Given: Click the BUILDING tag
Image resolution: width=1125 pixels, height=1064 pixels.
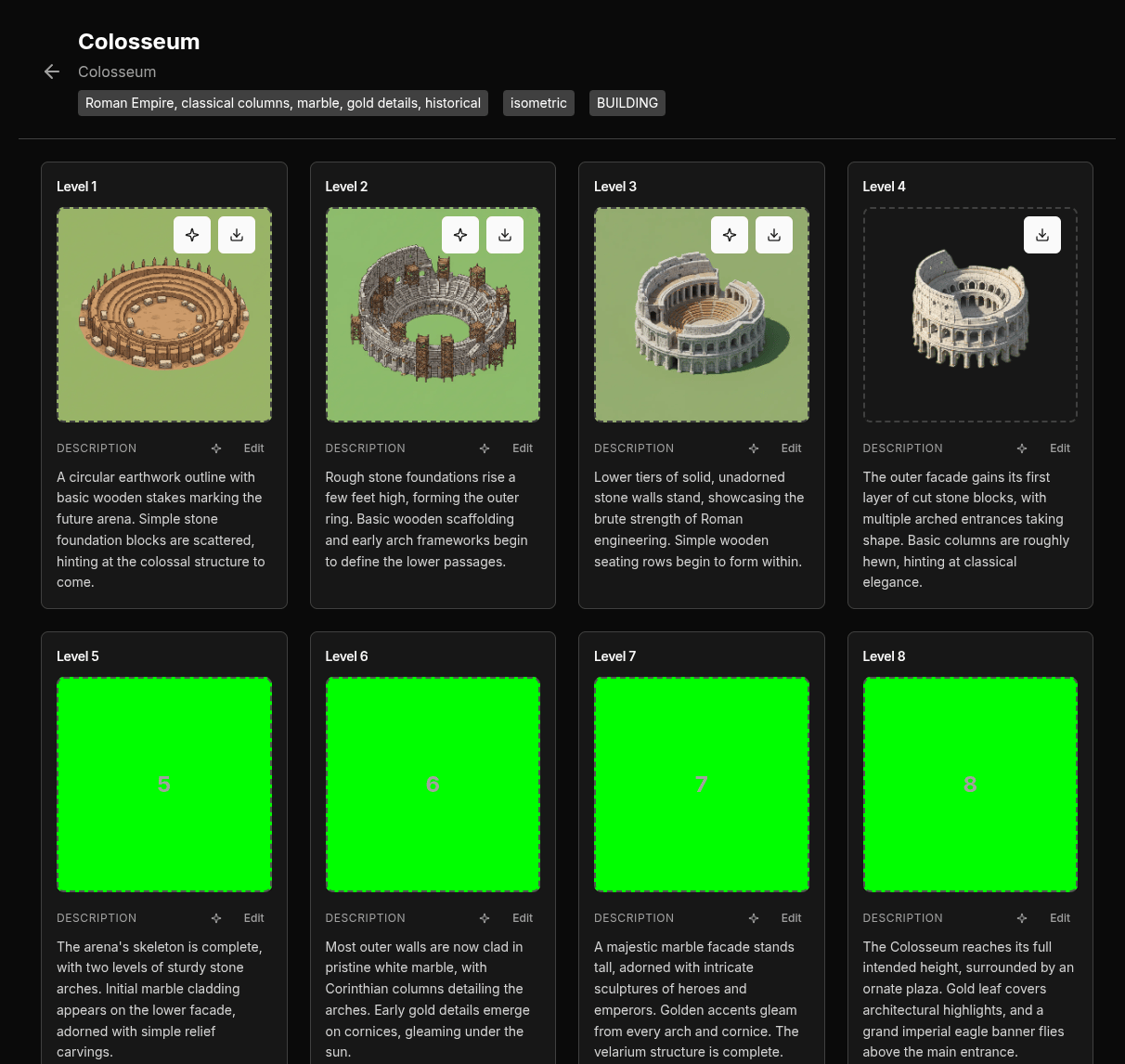Looking at the screenshot, I should (627, 103).
